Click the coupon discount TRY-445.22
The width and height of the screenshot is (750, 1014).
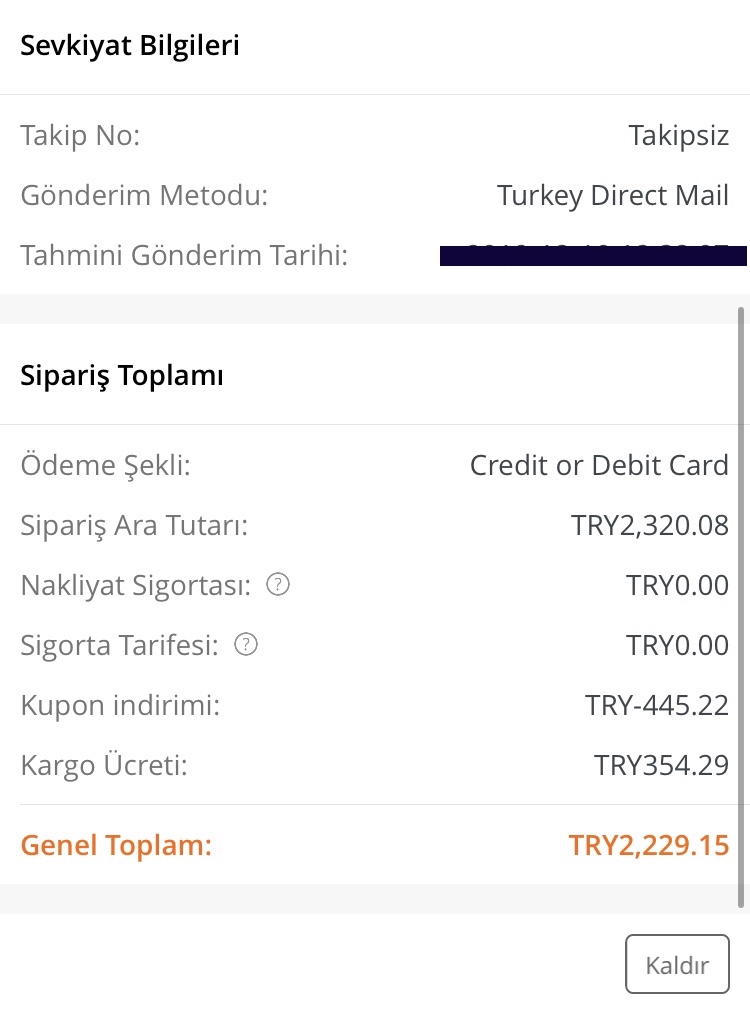click(657, 705)
